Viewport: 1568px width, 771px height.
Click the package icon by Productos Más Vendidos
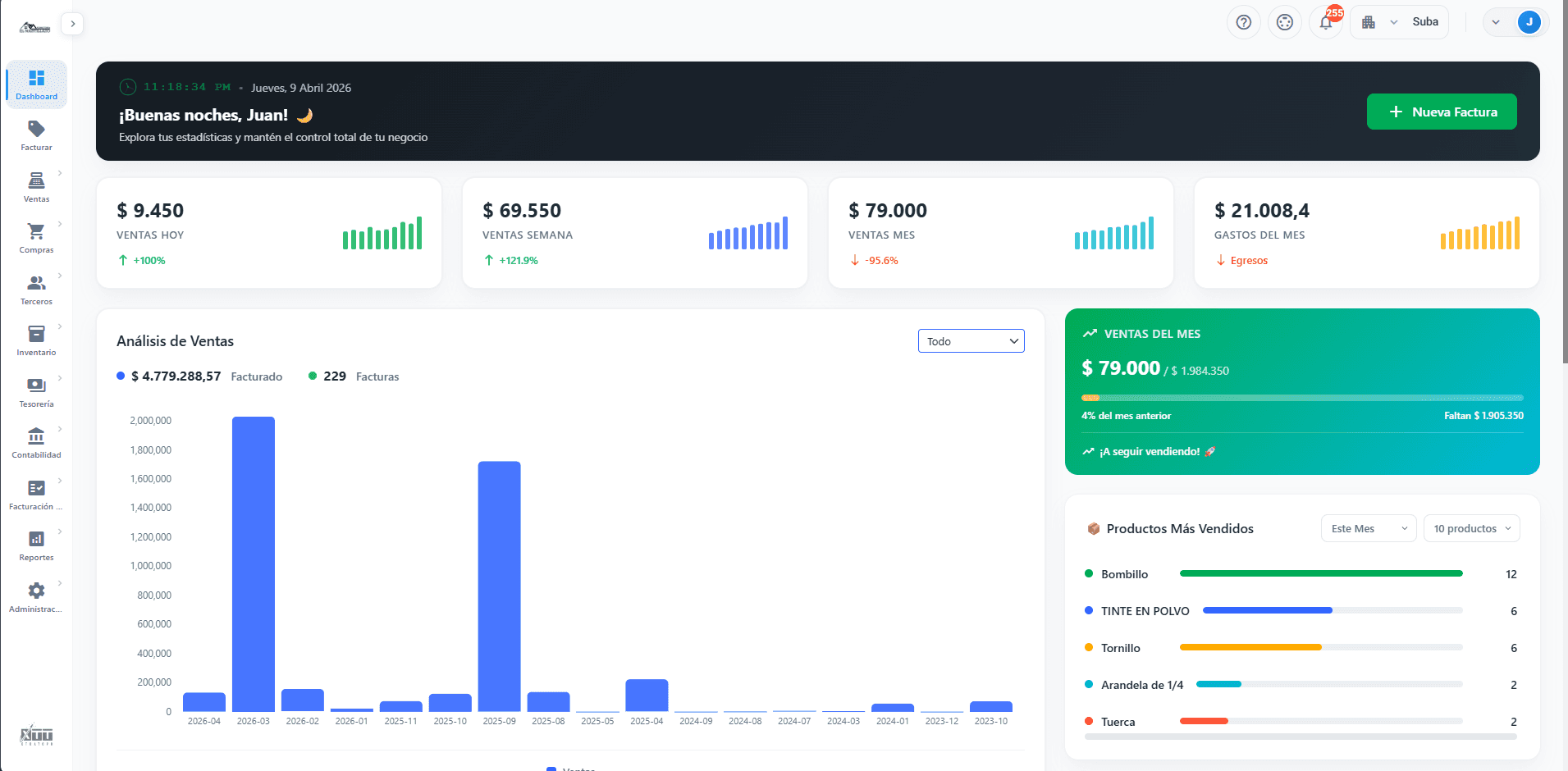click(x=1093, y=529)
